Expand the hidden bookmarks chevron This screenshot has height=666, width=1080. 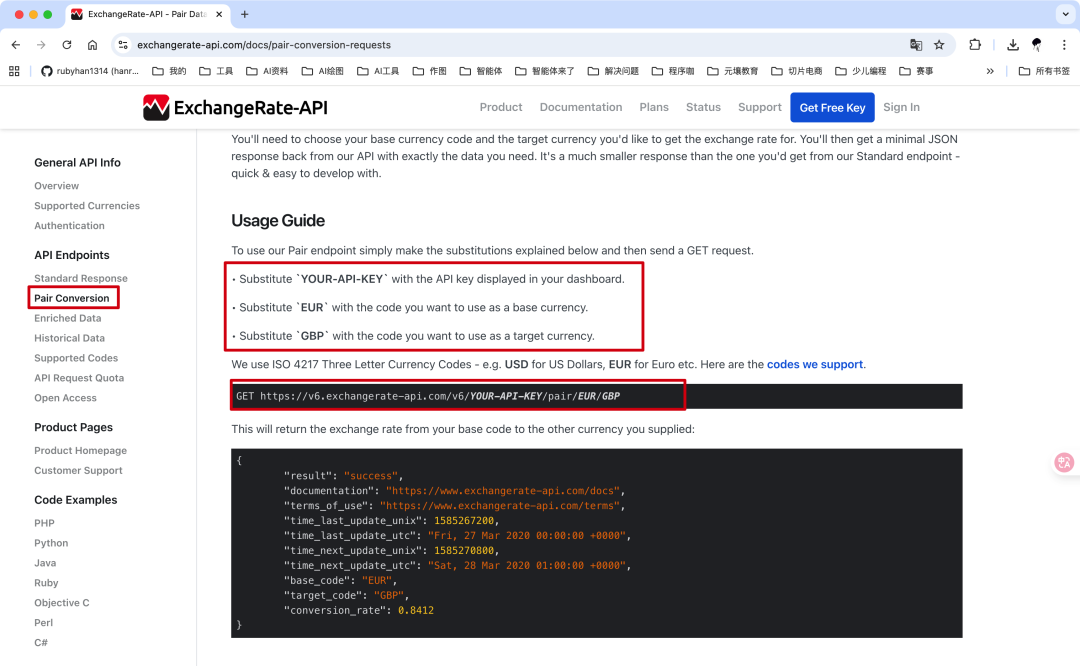990,71
